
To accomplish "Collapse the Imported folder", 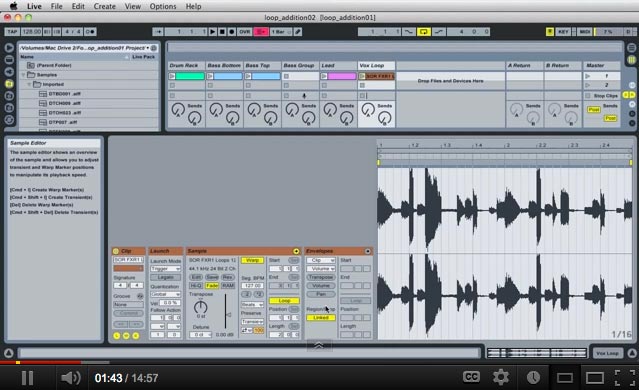I will (29, 84).
